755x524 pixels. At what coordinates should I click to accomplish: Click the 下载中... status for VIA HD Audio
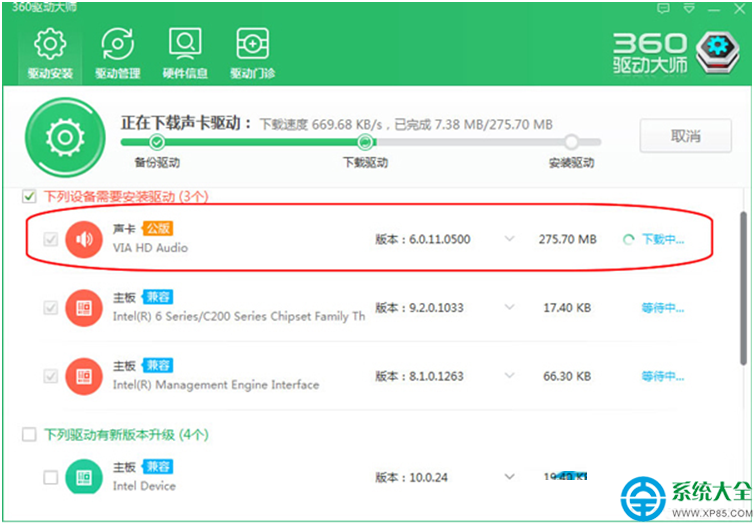pyautogui.click(x=663, y=239)
